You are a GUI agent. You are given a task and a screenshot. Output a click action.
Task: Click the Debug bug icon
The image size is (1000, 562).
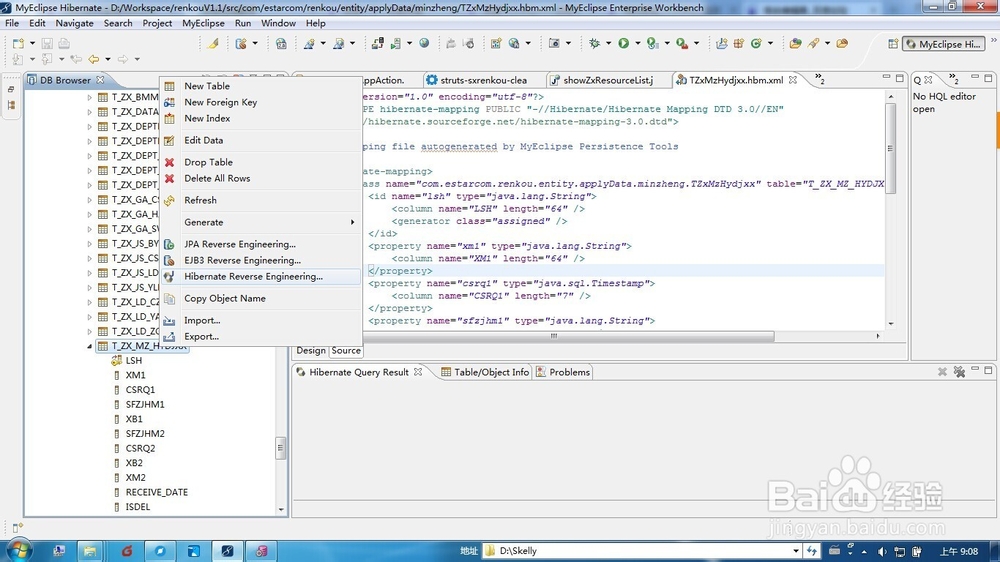tap(594, 43)
